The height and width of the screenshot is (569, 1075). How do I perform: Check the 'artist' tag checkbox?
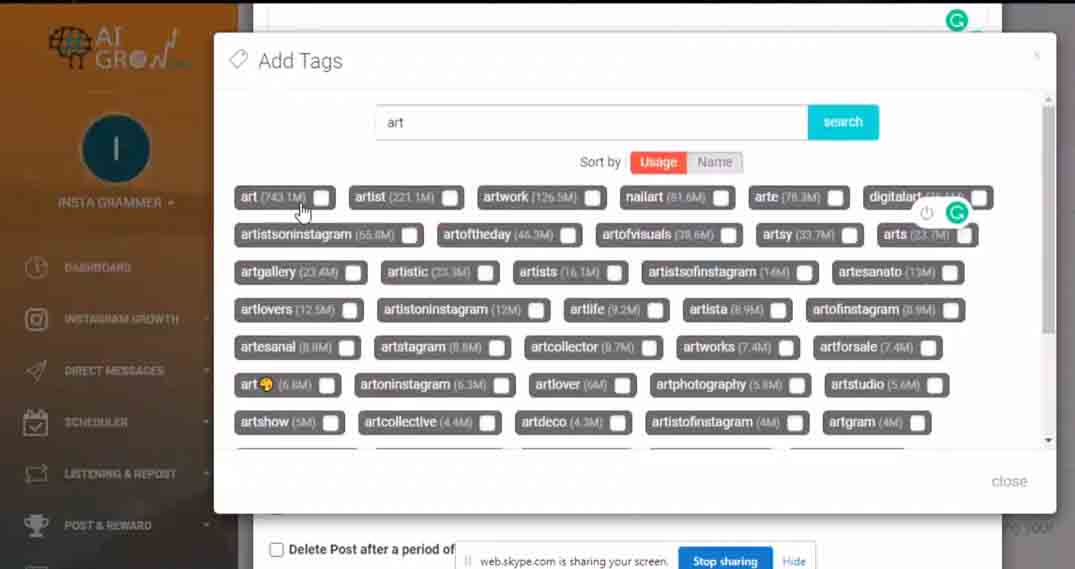(x=450, y=198)
